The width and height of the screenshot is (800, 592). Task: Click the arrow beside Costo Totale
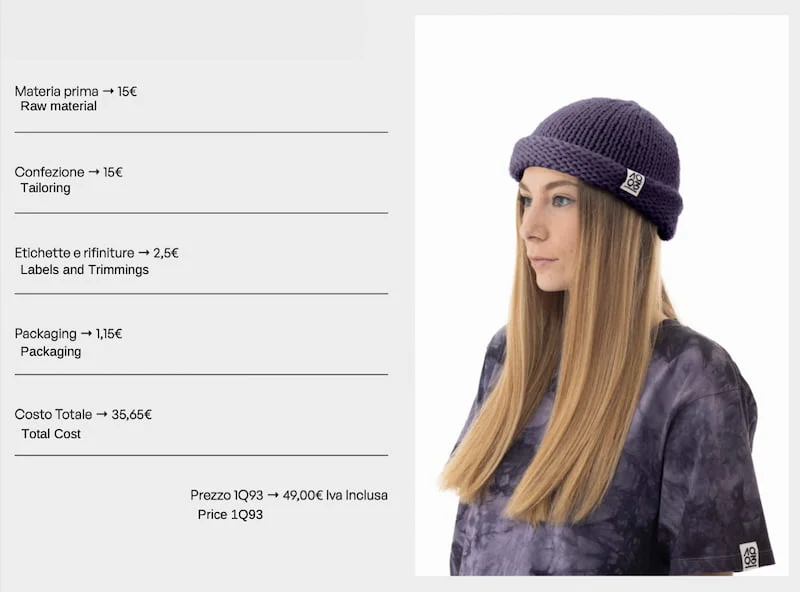pyautogui.click(x=102, y=414)
